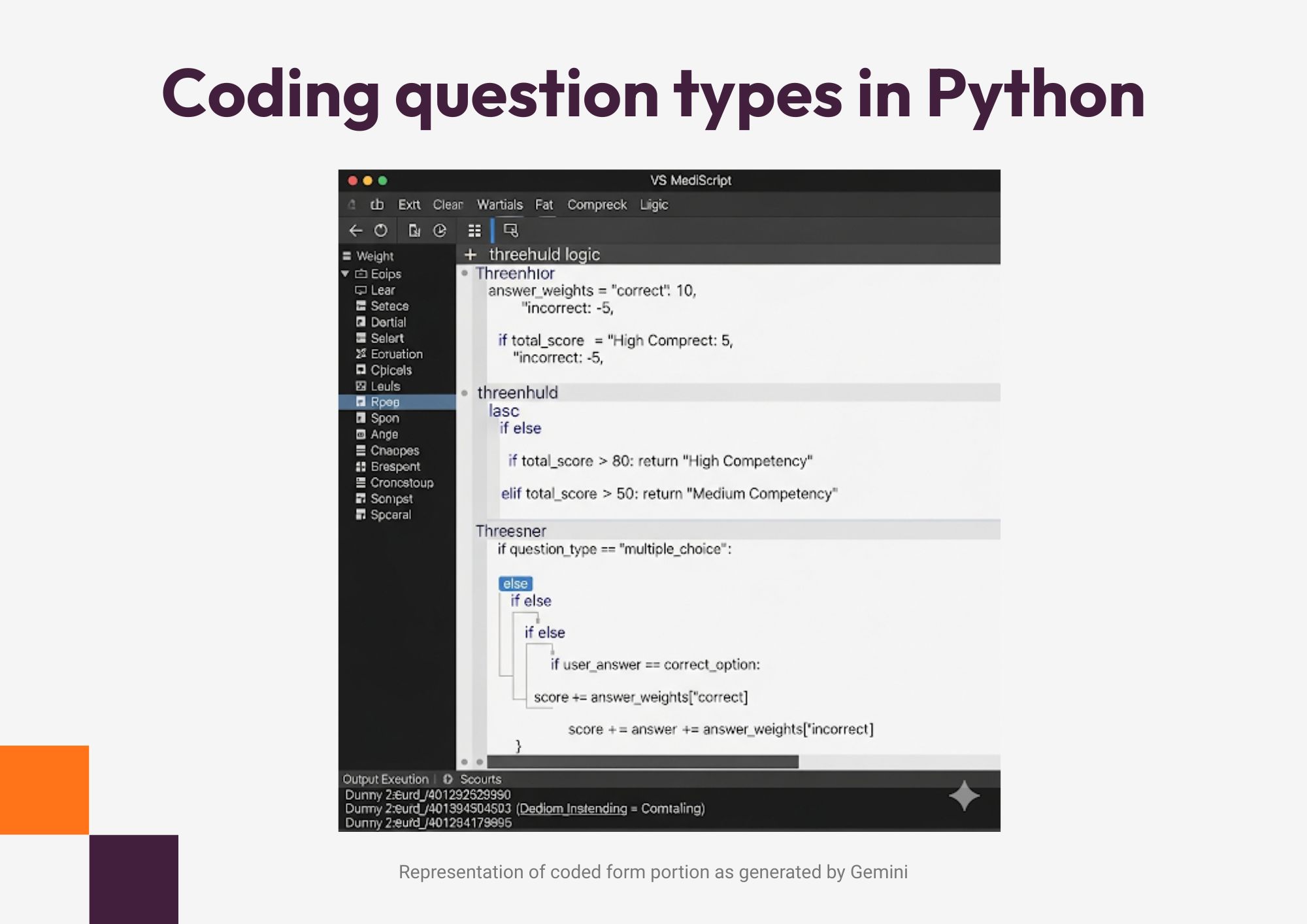Click the Leuls item icon in sidebar
The image size is (1307, 924).
[x=362, y=386]
